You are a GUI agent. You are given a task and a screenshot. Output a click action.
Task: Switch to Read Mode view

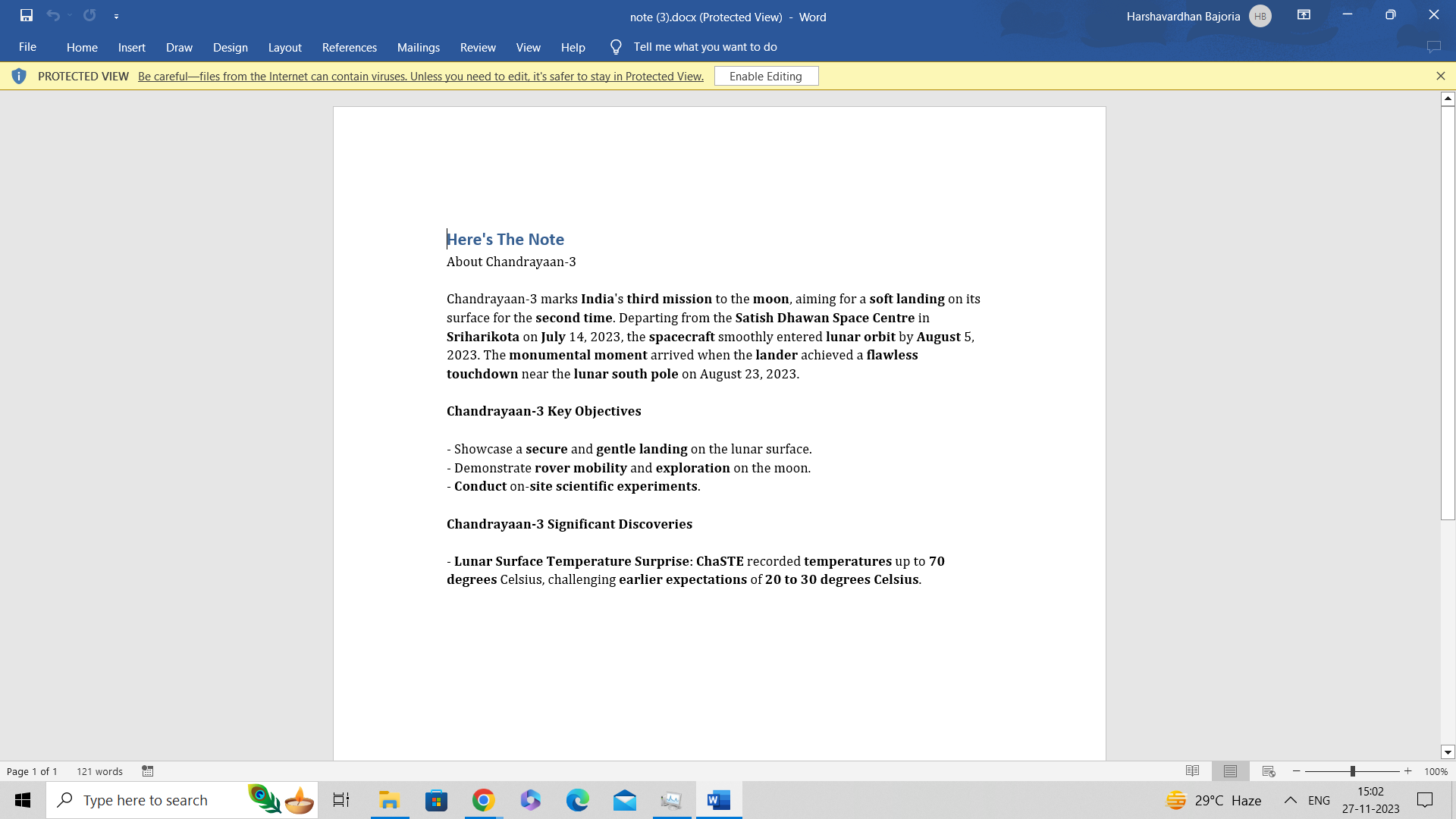(1192, 771)
